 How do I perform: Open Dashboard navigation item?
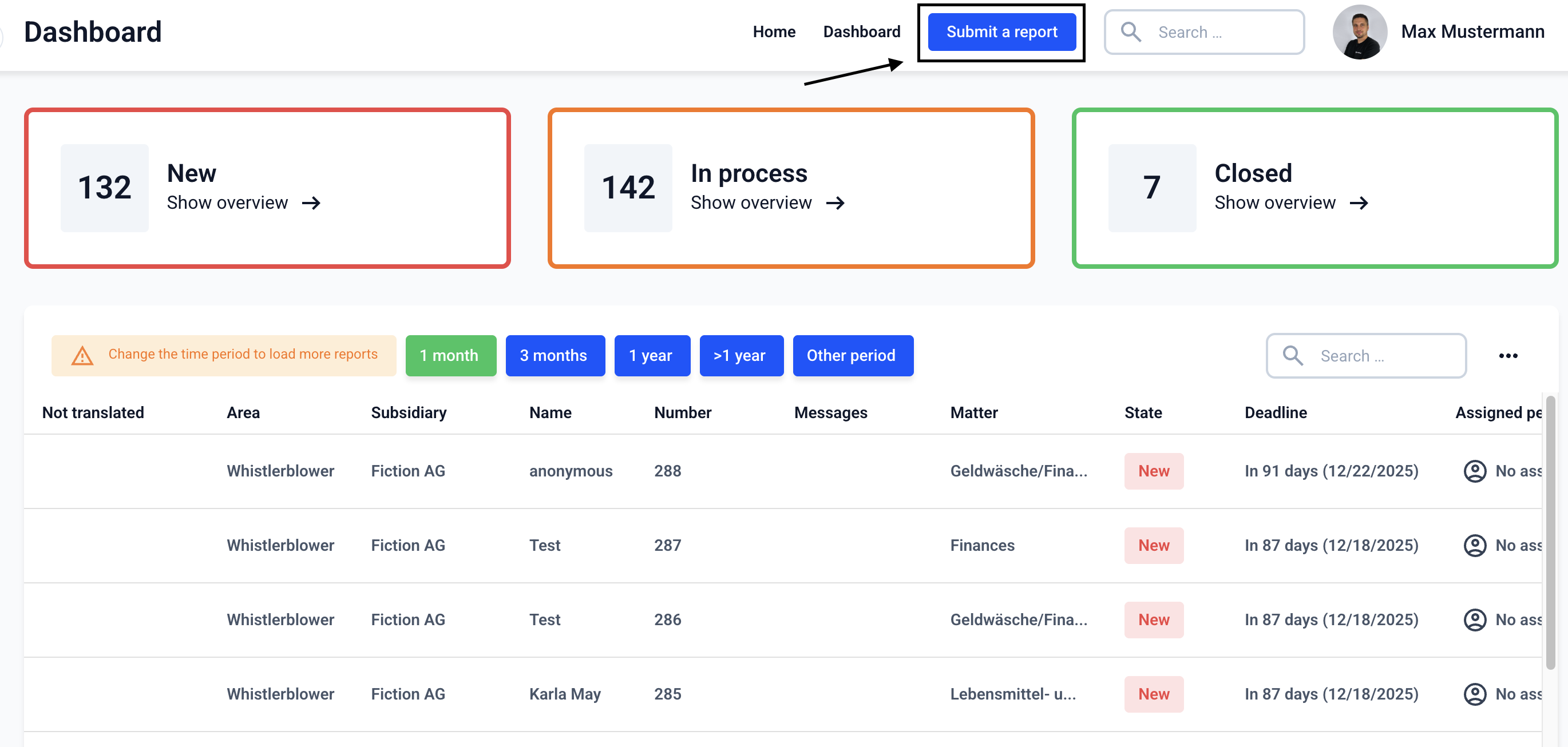point(861,31)
